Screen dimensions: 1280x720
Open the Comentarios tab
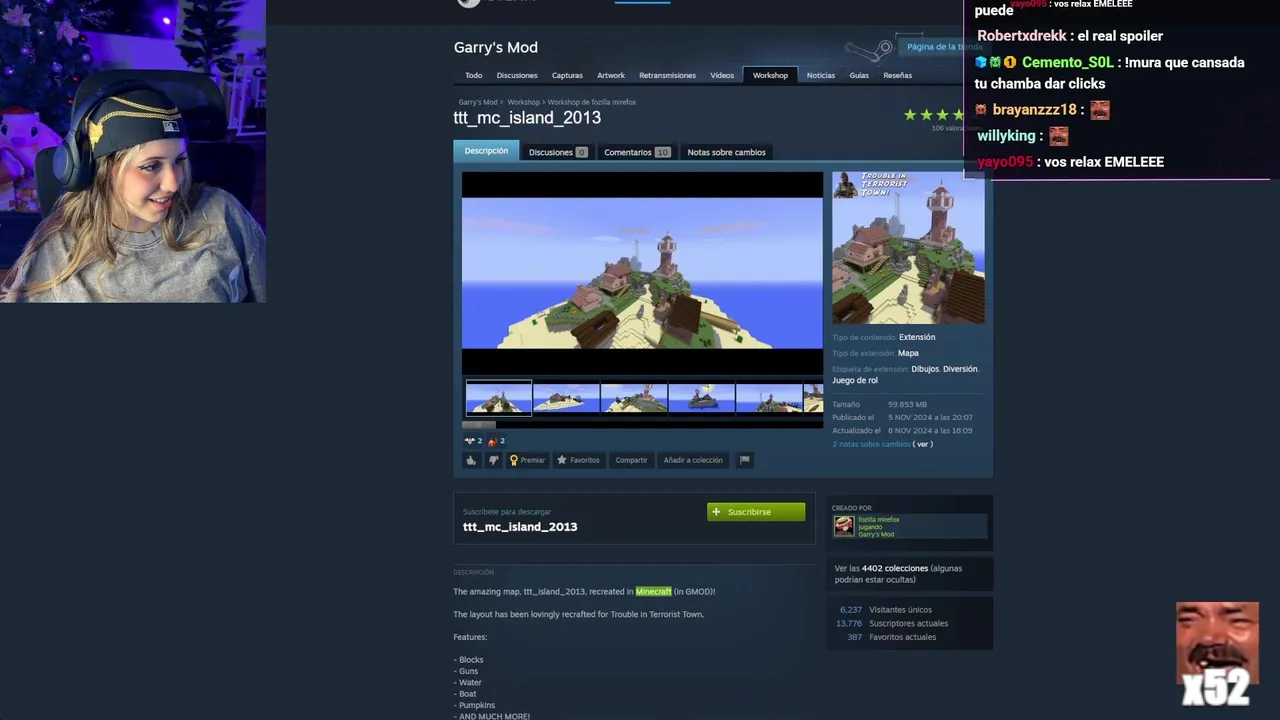point(637,152)
